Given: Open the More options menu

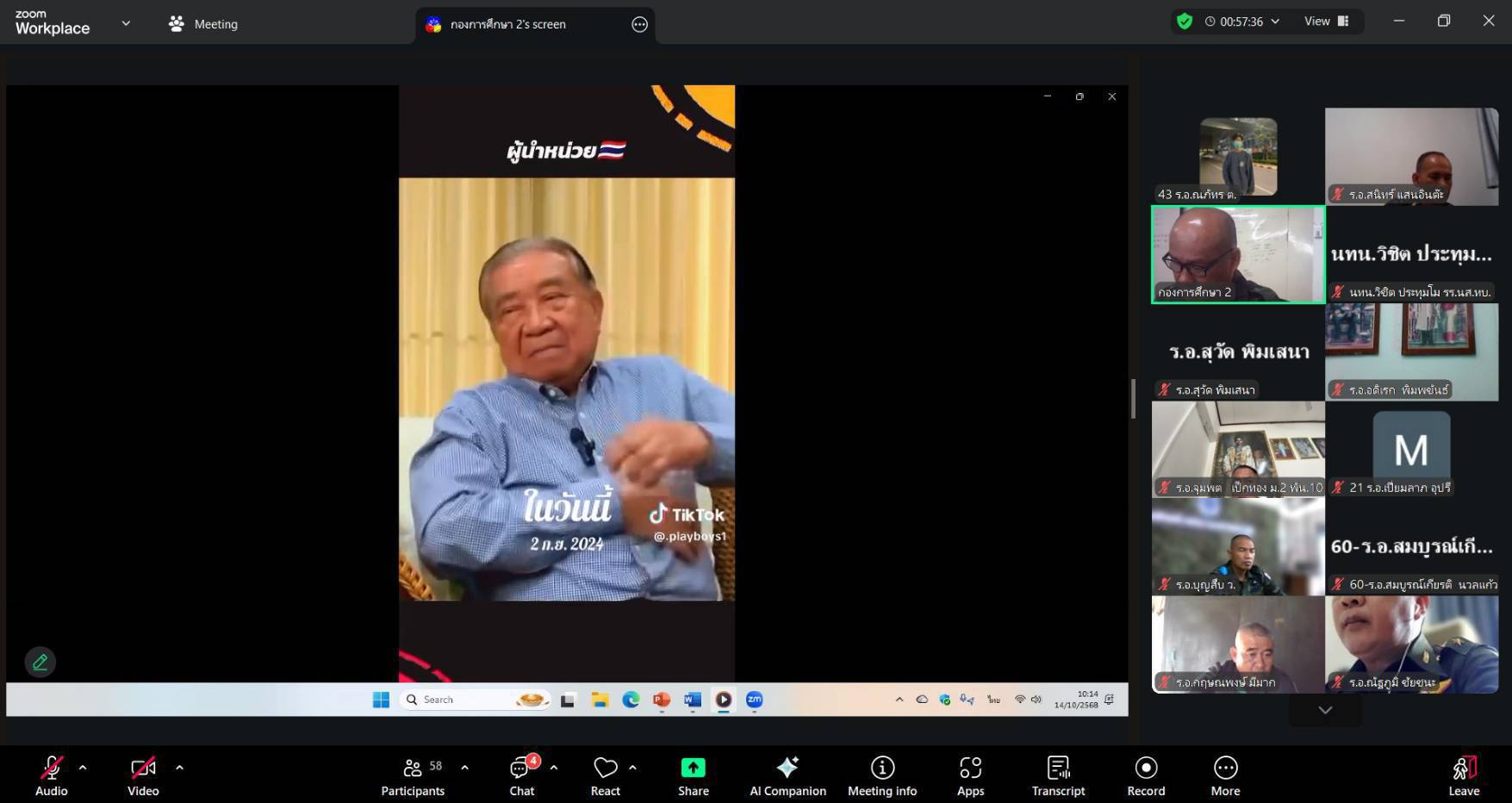Looking at the screenshot, I should pos(1224,775).
